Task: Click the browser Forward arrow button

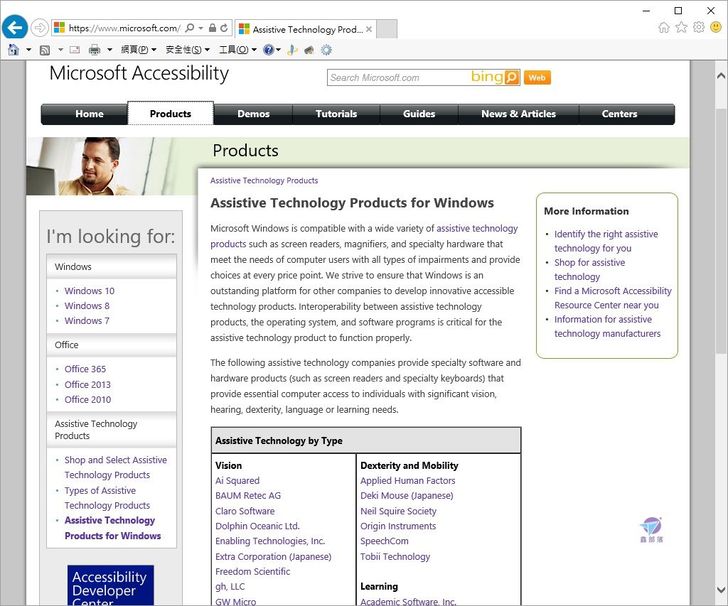Action: (39, 27)
